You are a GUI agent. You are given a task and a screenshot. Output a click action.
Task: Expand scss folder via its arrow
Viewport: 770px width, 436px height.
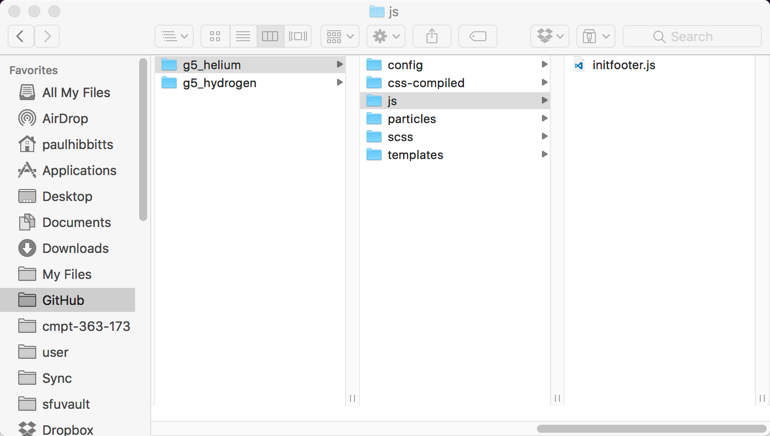point(544,136)
